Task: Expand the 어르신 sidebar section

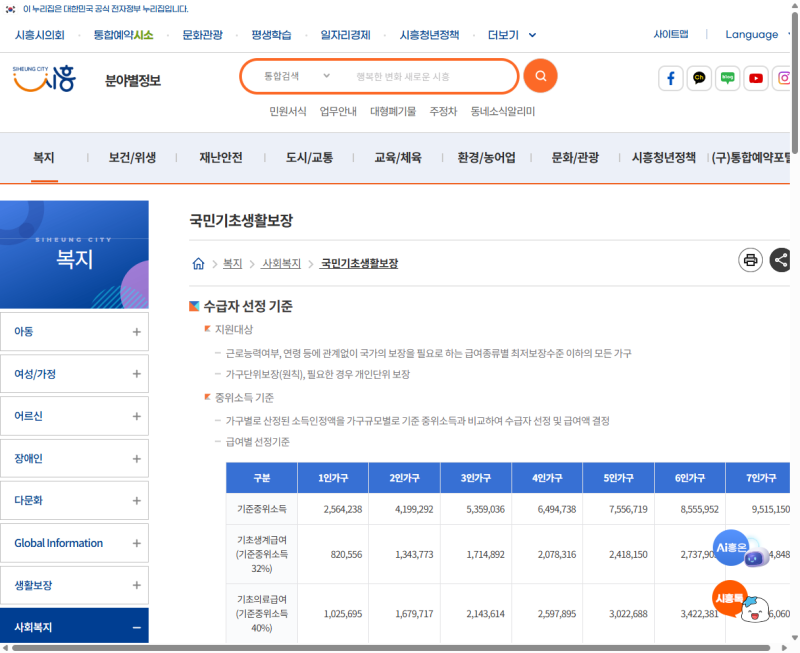Action: click(74, 416)
